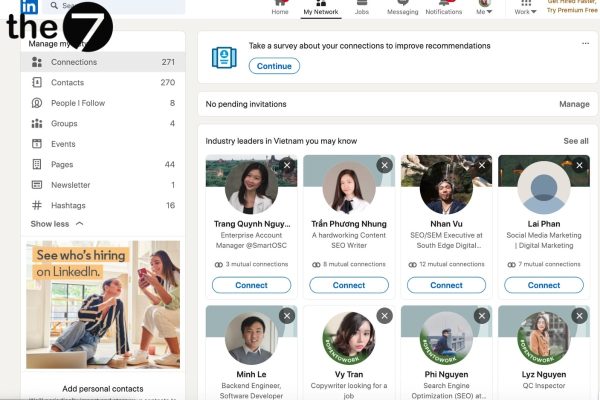Open Lai Phan default avatar
600x400 pixels.
pyautogui.click(x=544, y=188)
